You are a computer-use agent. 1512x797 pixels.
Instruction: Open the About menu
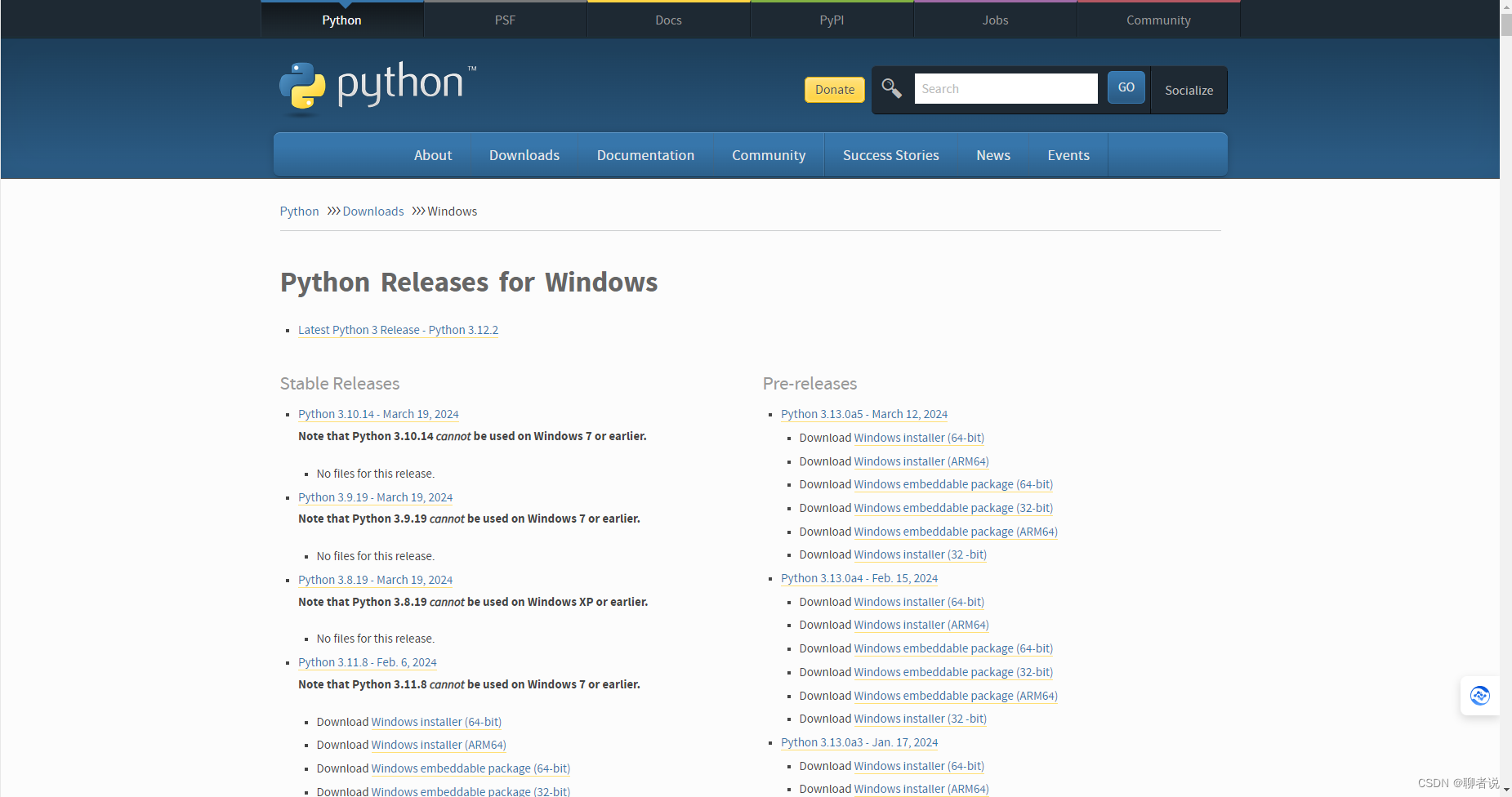coord(433,154)
